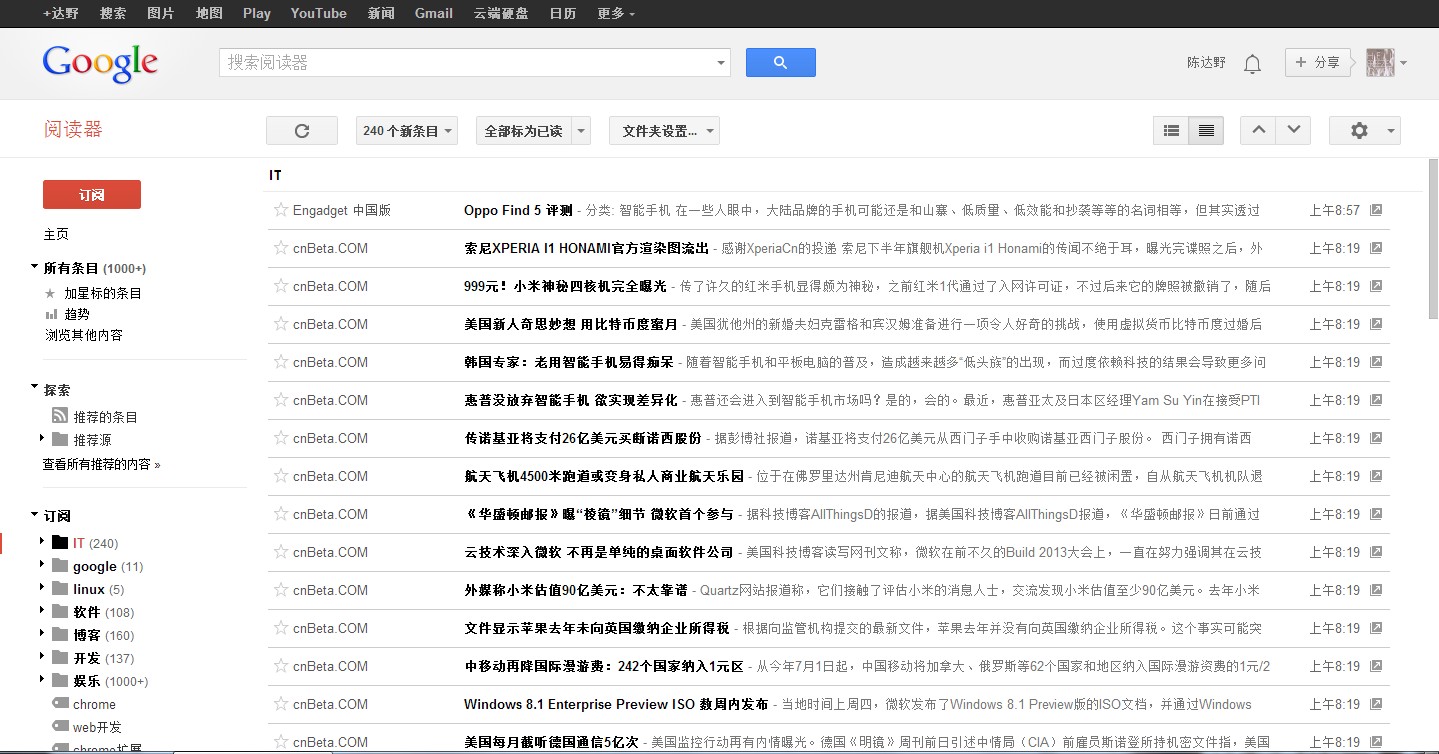Image resolution: width=1439 pixels, height=754 pixels.
Task: Click the star icon beside 加星标的条目
Action: pyautogui.click(x=50, y=293)
